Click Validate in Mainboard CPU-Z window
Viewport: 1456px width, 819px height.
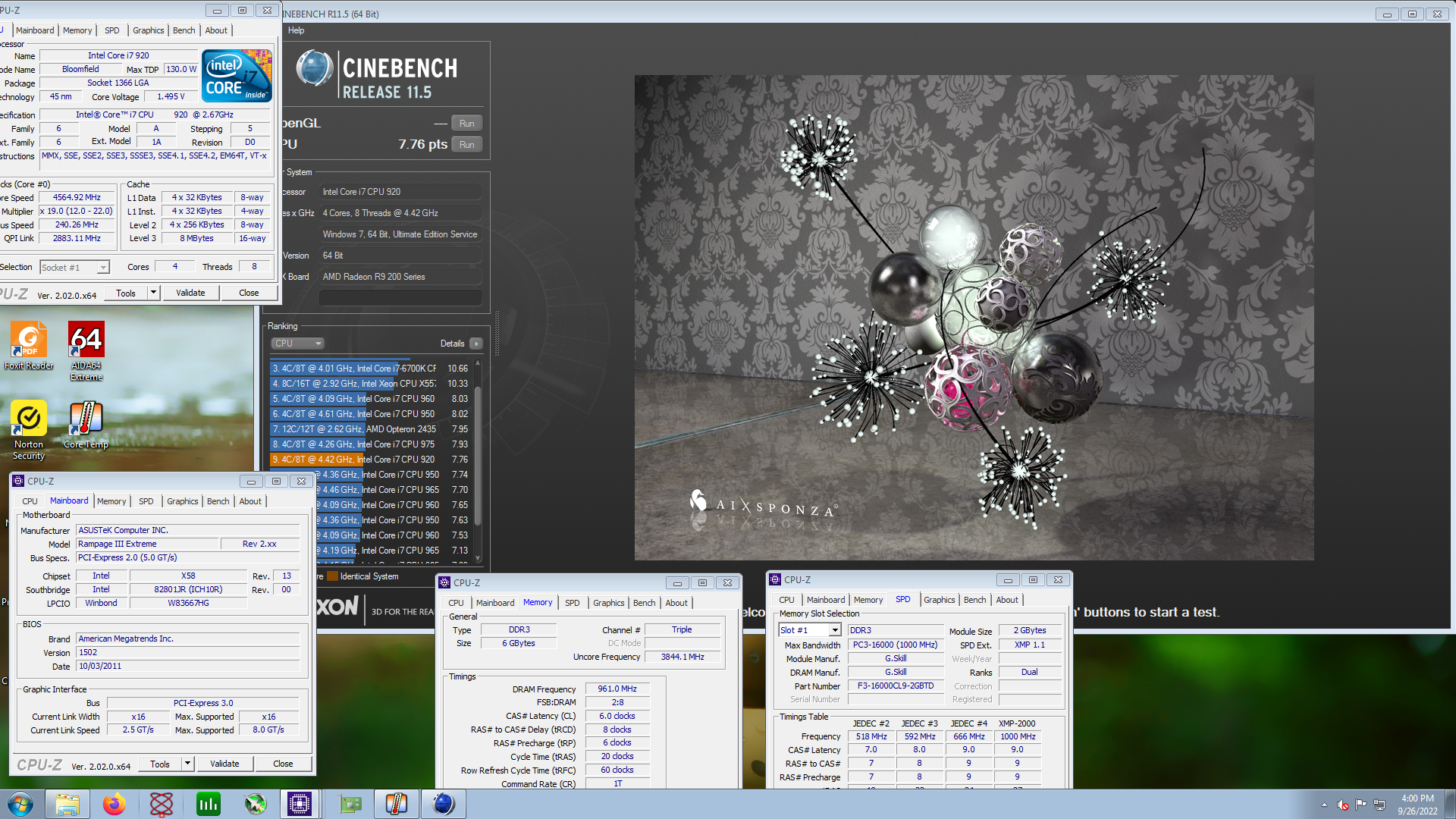(x=224, y=764)
